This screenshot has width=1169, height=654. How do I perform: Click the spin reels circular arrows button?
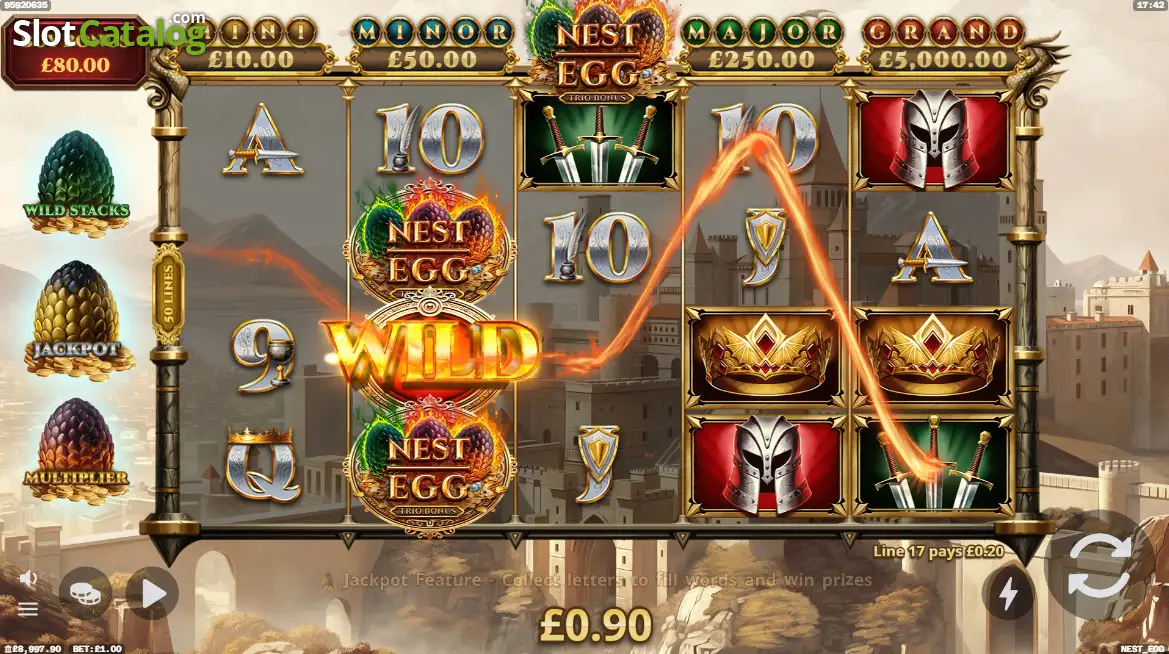click(x=1097, y=568)
